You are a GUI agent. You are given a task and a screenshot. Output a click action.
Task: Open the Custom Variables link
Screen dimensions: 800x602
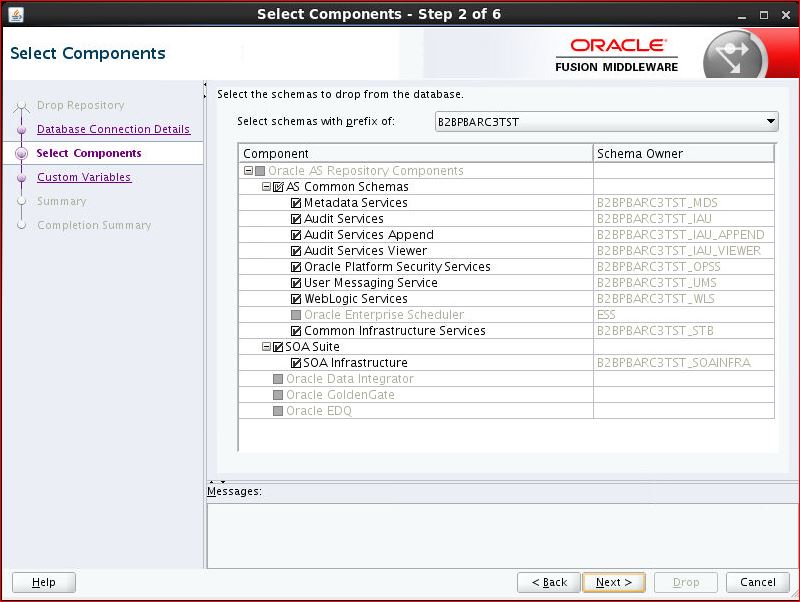click(84, 178)
